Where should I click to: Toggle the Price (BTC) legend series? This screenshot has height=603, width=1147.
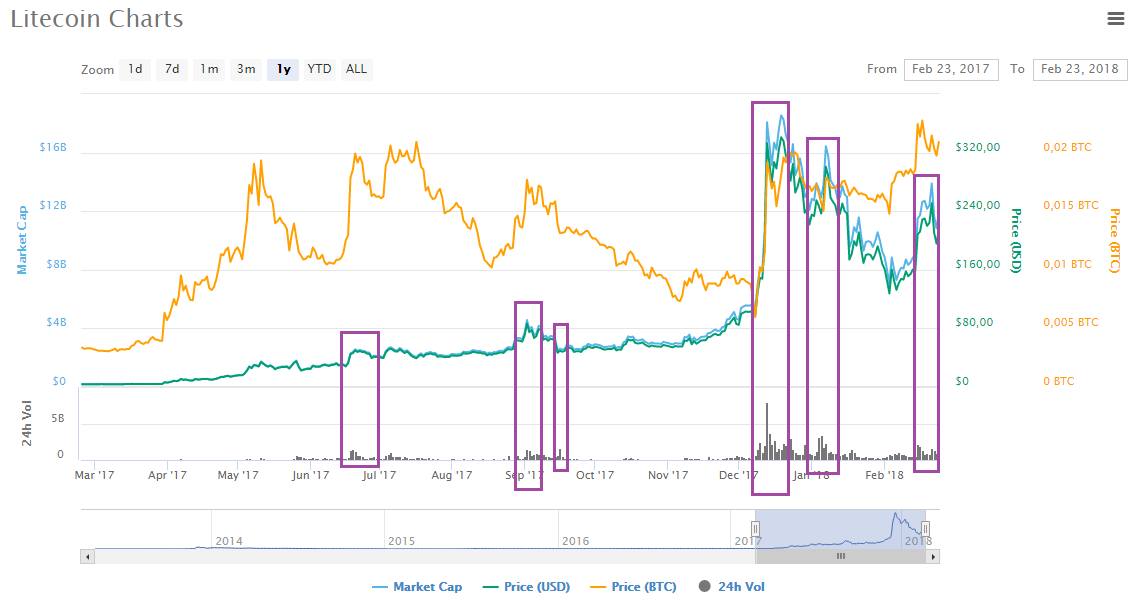633,587
